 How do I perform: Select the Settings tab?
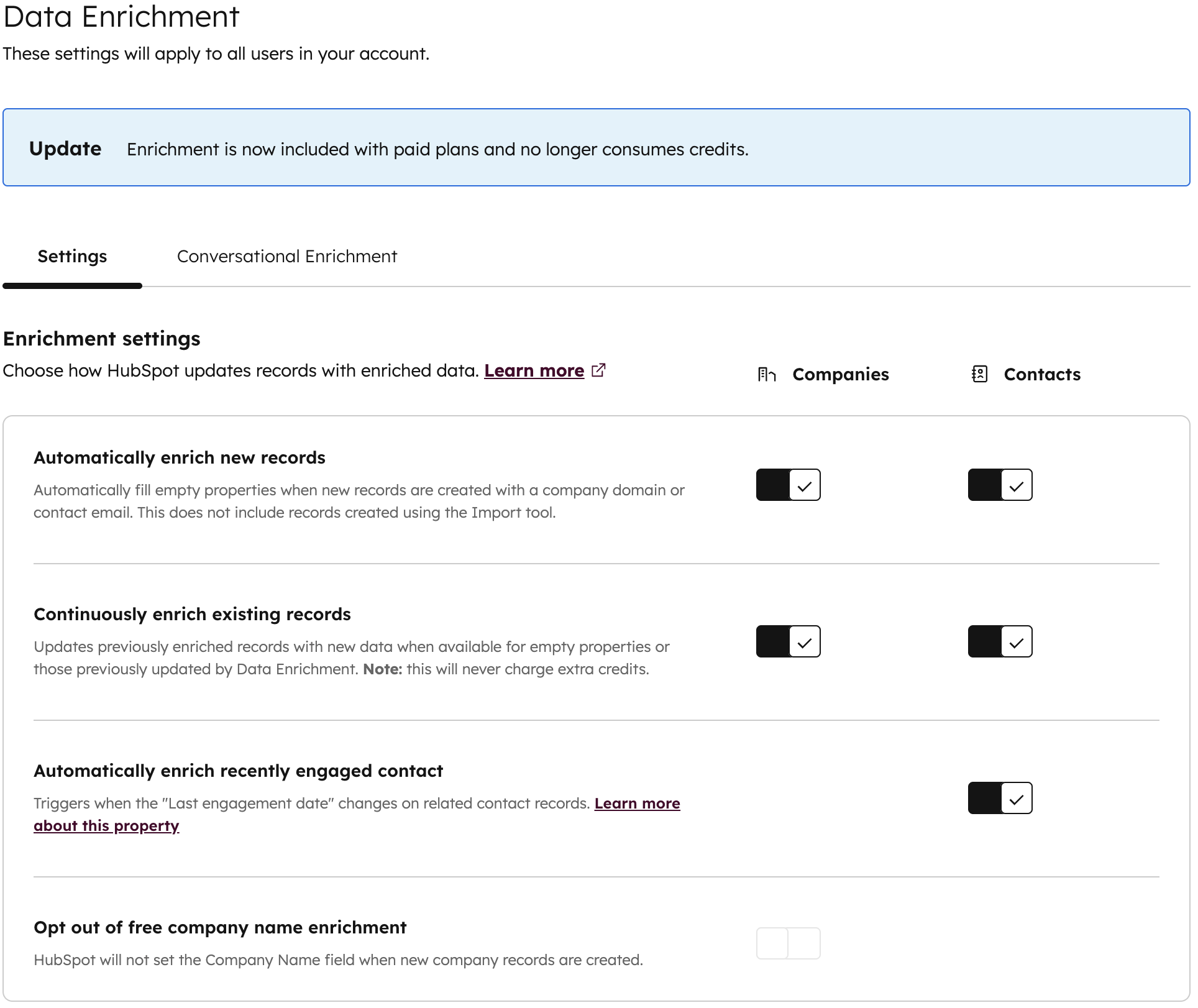point(71,256)
